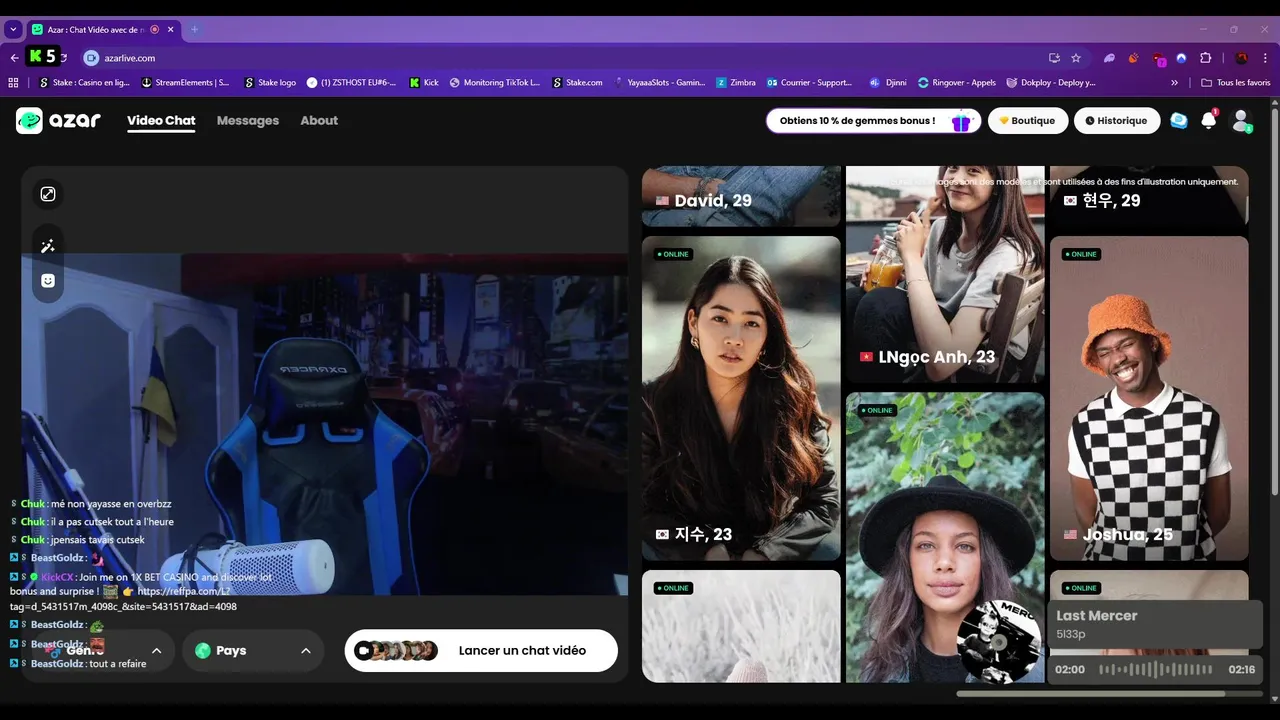Open the new tab plus button
This screenshot has width=1280, height=720.
pos(194,29)
